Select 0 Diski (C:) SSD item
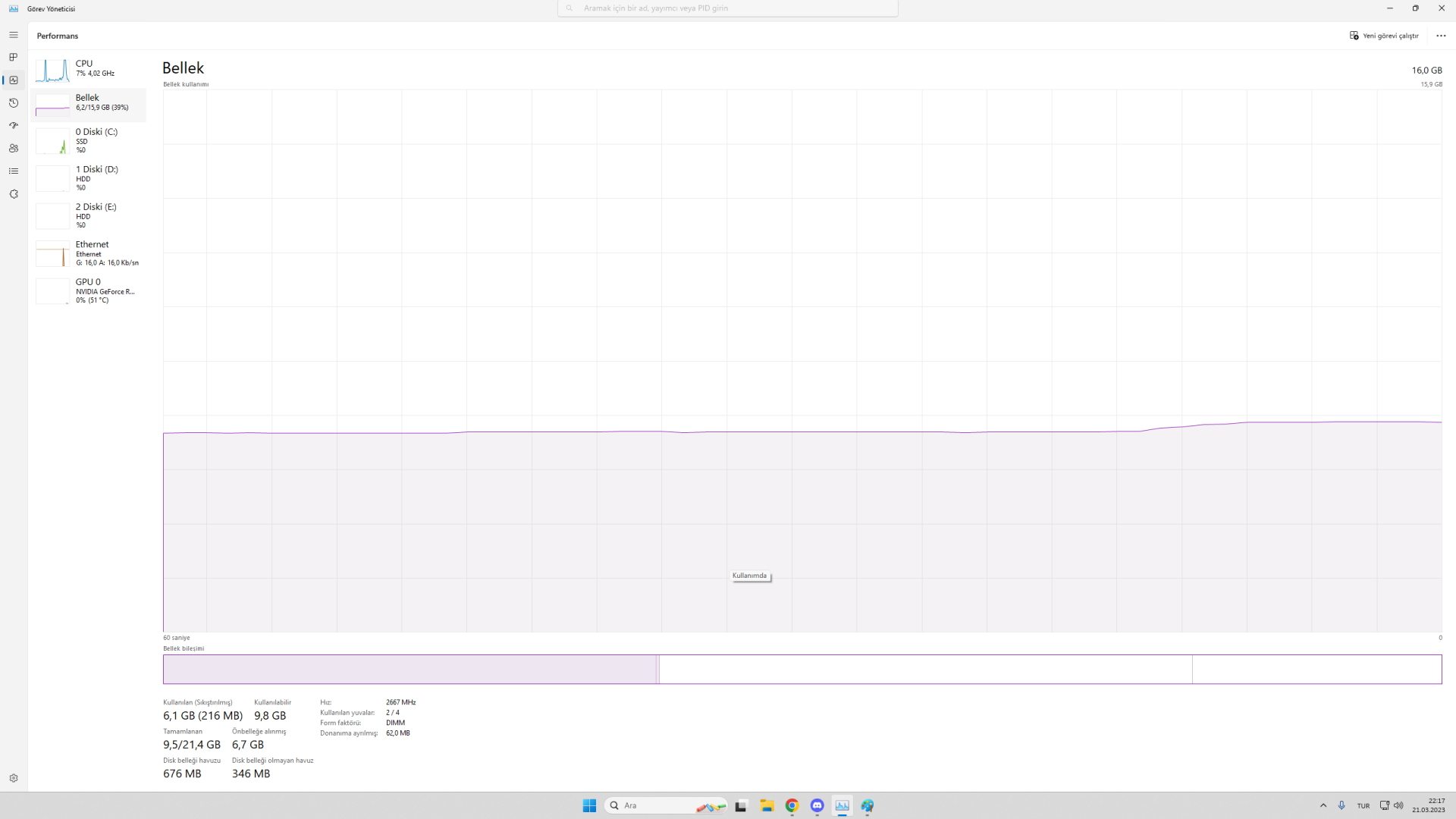Viewport: 1456px width, 819px height. click(88, 140)
